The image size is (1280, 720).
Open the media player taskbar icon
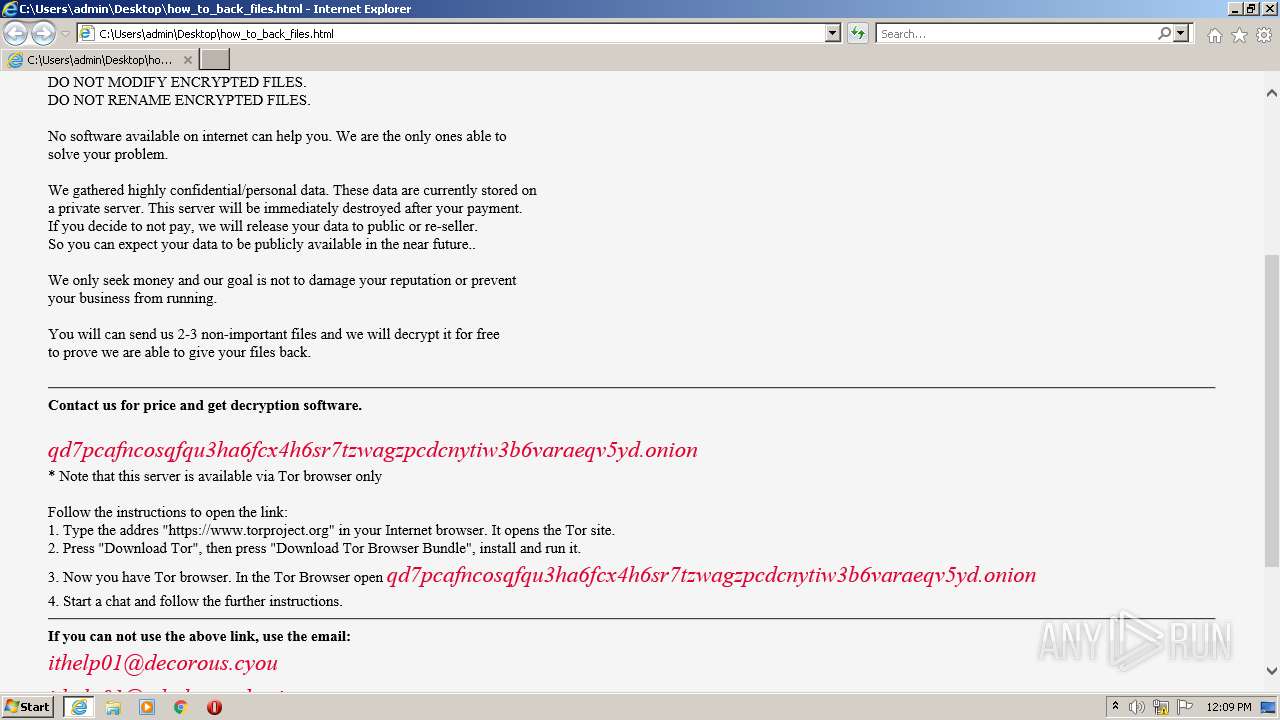147,707
